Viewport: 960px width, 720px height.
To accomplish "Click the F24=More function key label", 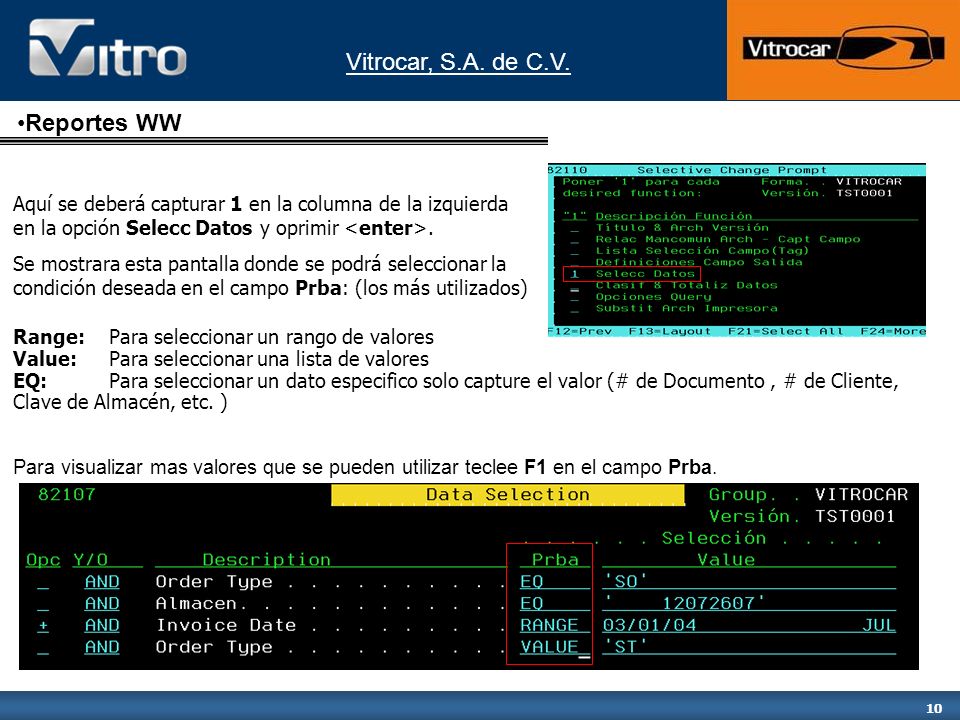I will (893, 331).
